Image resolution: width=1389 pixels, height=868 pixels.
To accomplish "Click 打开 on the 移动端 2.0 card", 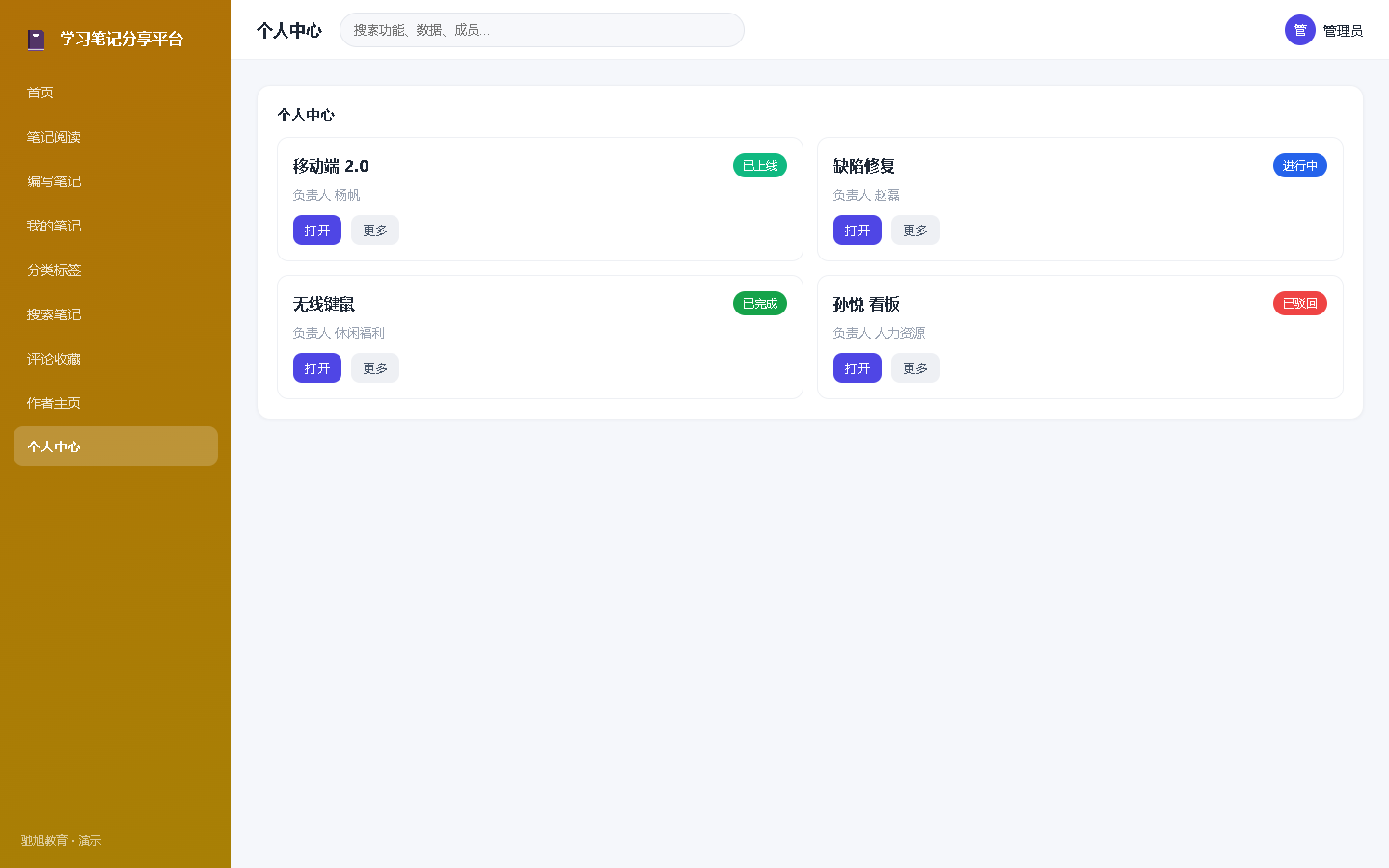I will [x=317, y=231].
